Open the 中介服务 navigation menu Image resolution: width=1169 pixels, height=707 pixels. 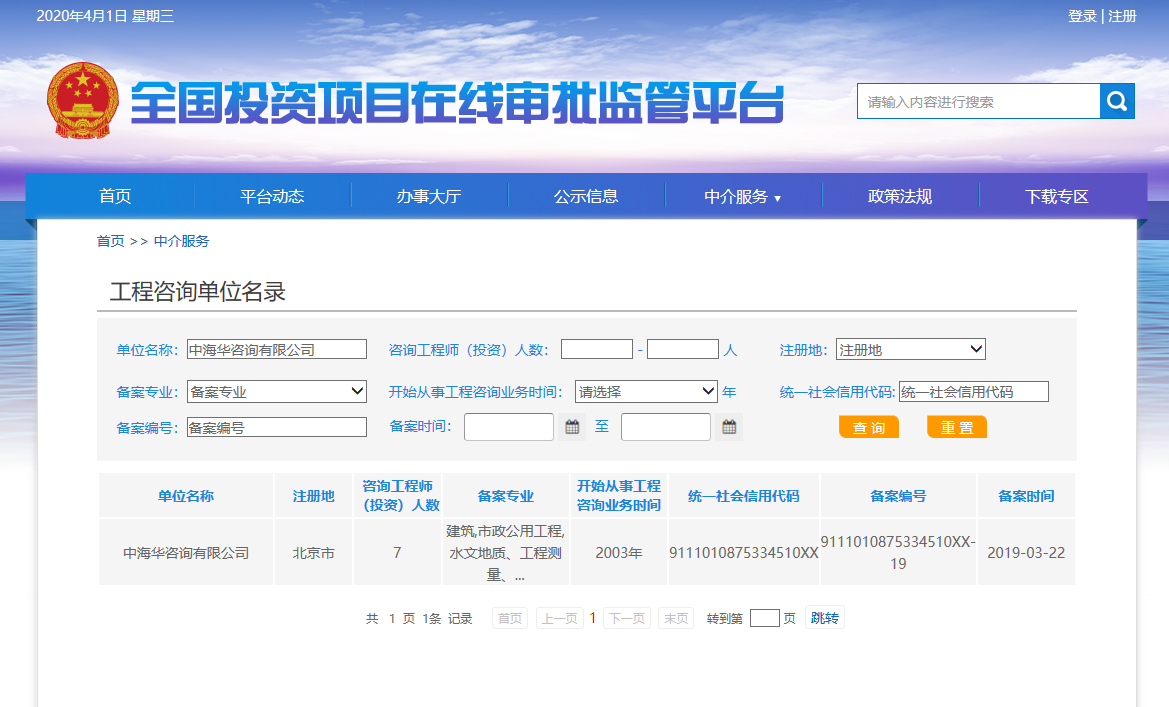coord(742,197)
